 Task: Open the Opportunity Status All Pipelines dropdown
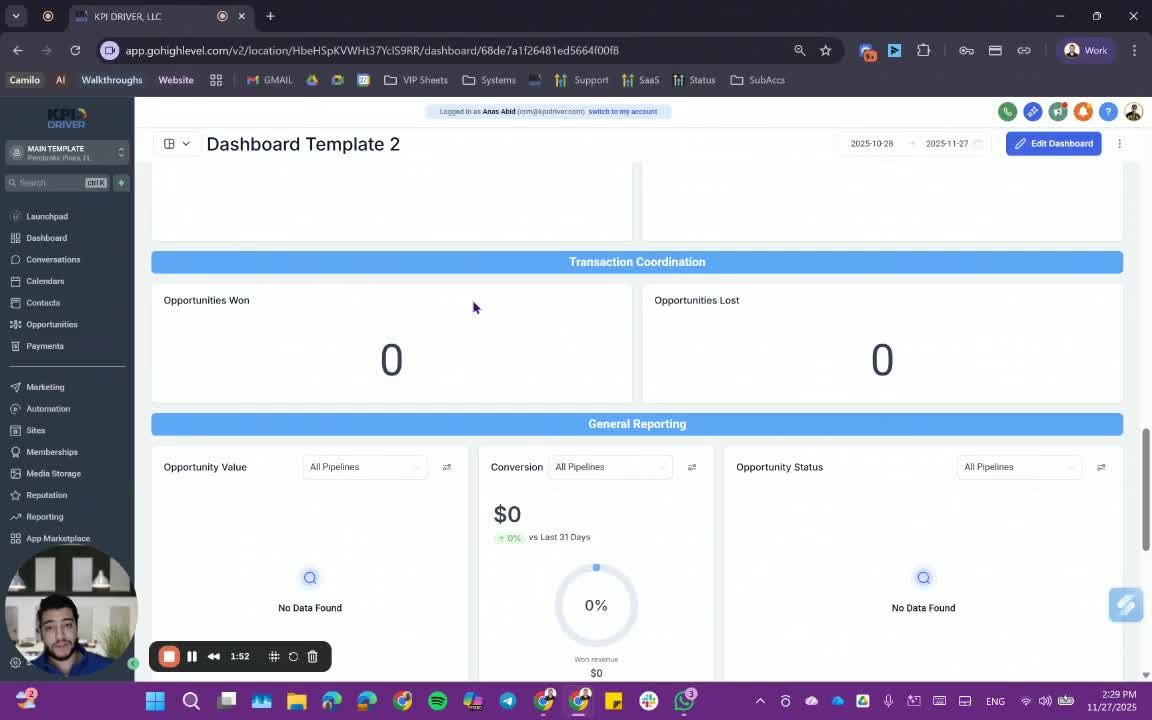pyautogui.click(x=1018, y=467)
